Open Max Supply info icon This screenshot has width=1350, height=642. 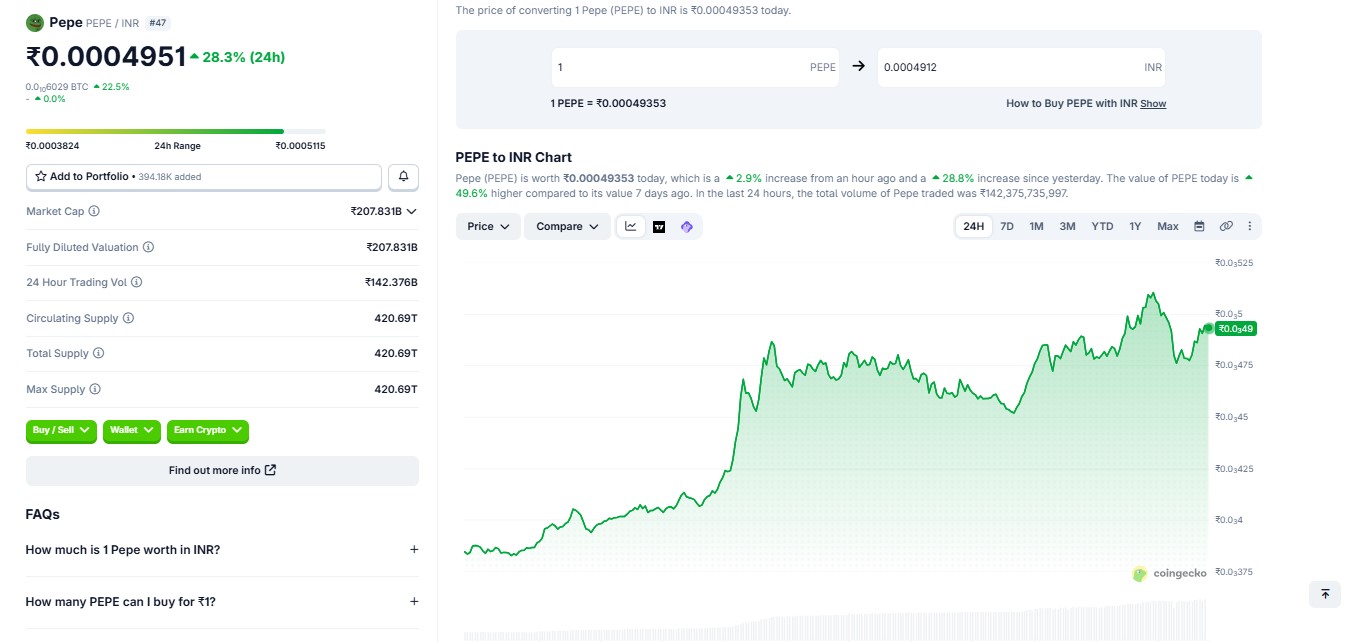point(95,389)
